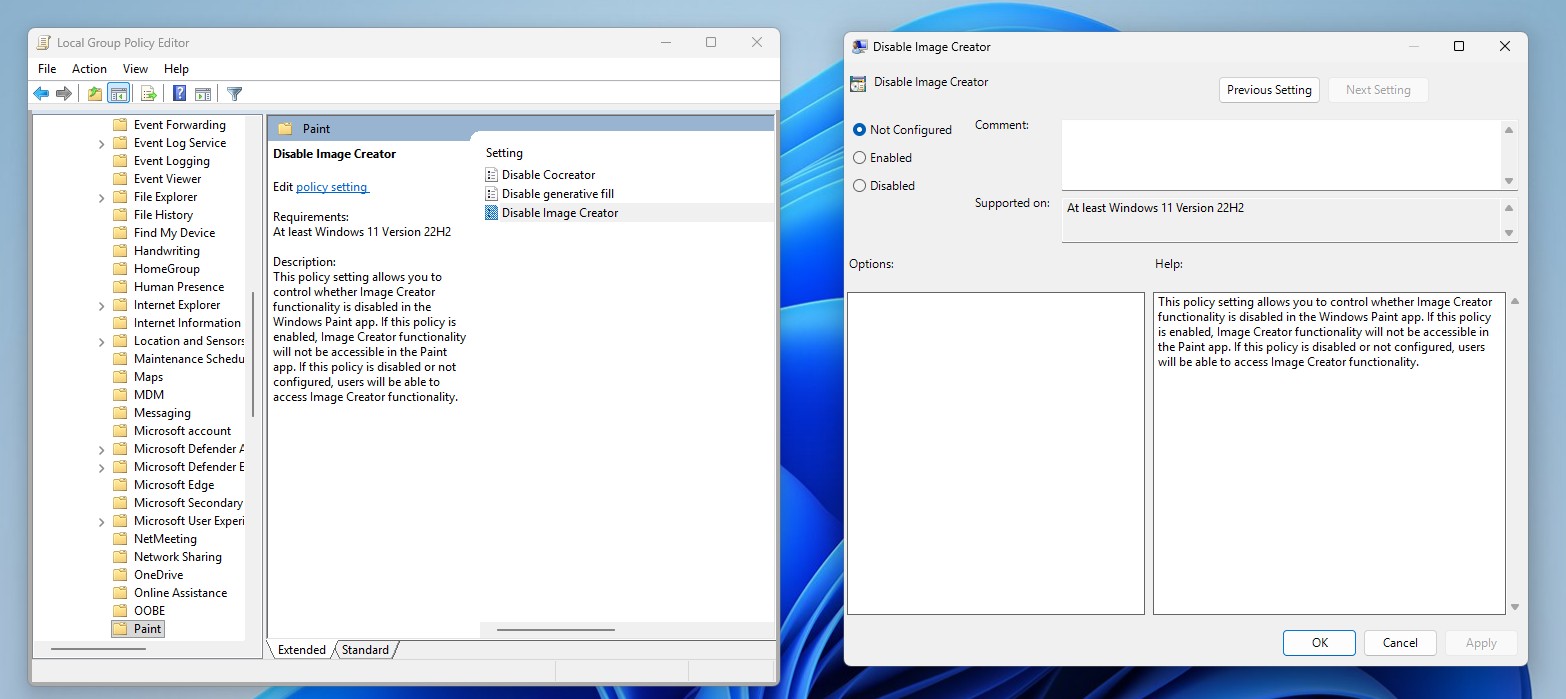Select the Not Configured radio button
Viewport: 1566px width, 699px height.
click(x=860, y=129)
